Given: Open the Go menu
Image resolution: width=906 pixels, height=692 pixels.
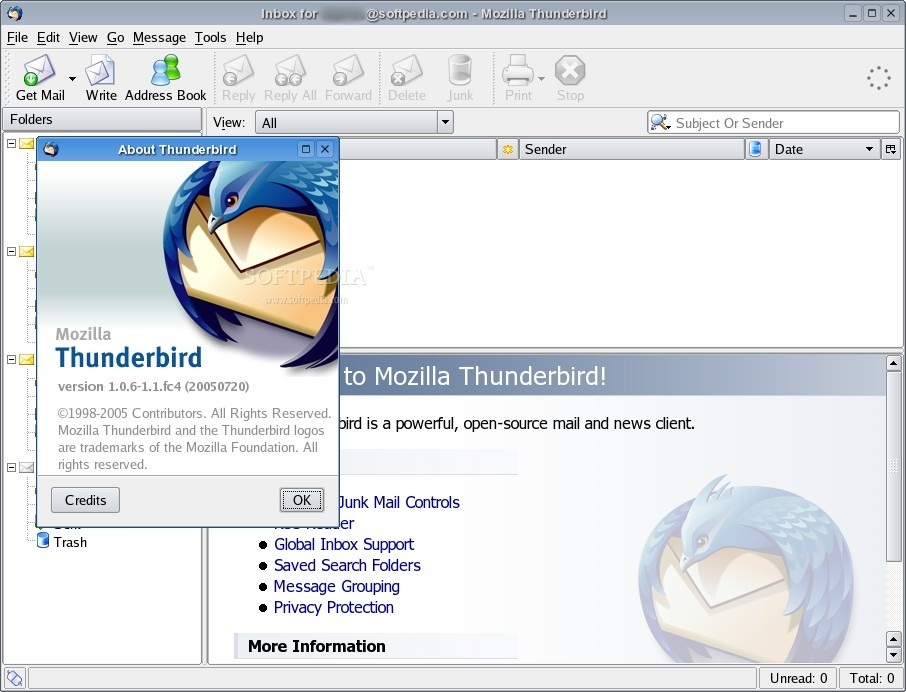Looking at the screenshot, I should click(x=116, y=38).
